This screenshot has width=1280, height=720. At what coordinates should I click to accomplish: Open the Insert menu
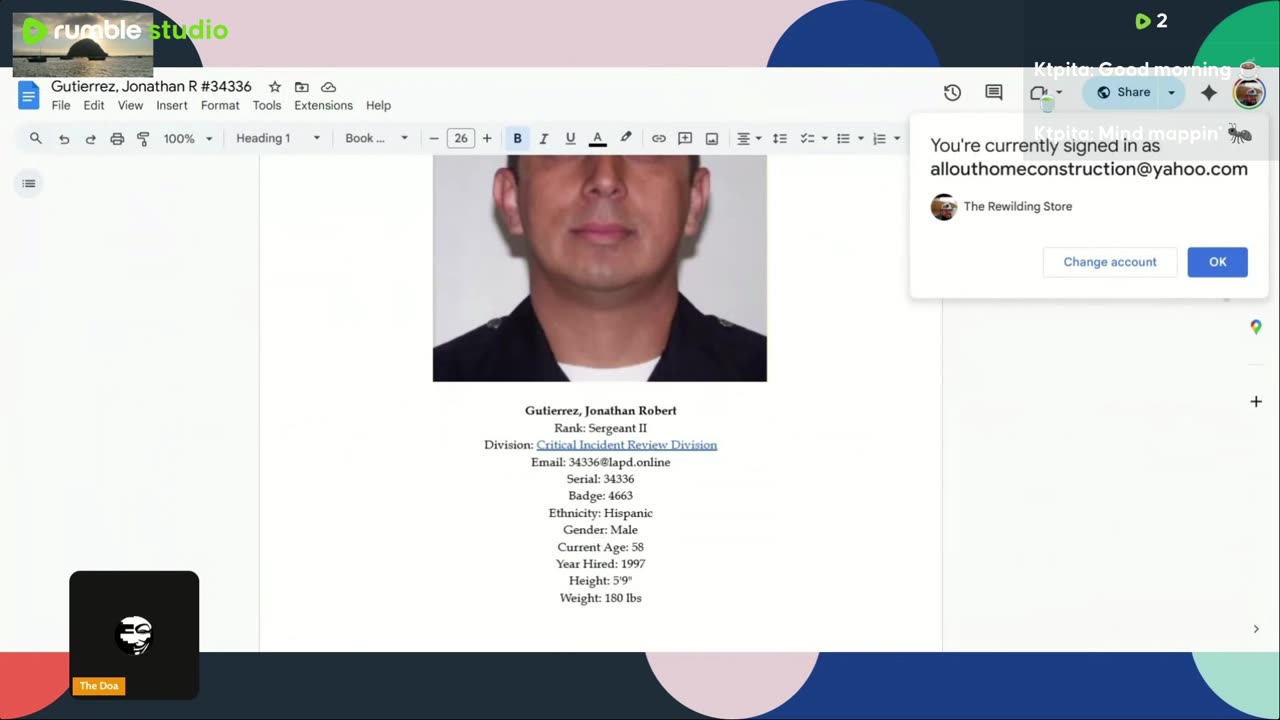(x=171, y=105)
